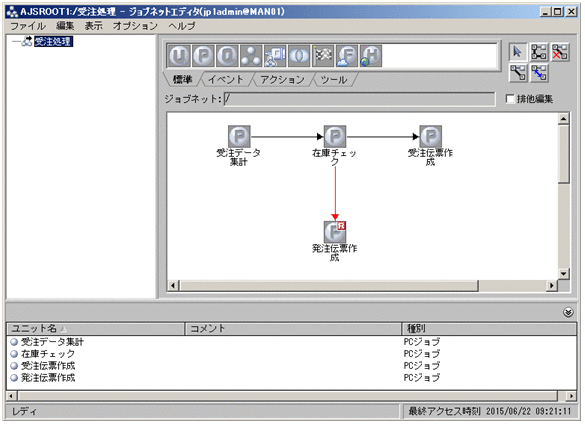Choose the checkered flag OR job icon
The height and width of the screenshot is (425, 585).
323,56
